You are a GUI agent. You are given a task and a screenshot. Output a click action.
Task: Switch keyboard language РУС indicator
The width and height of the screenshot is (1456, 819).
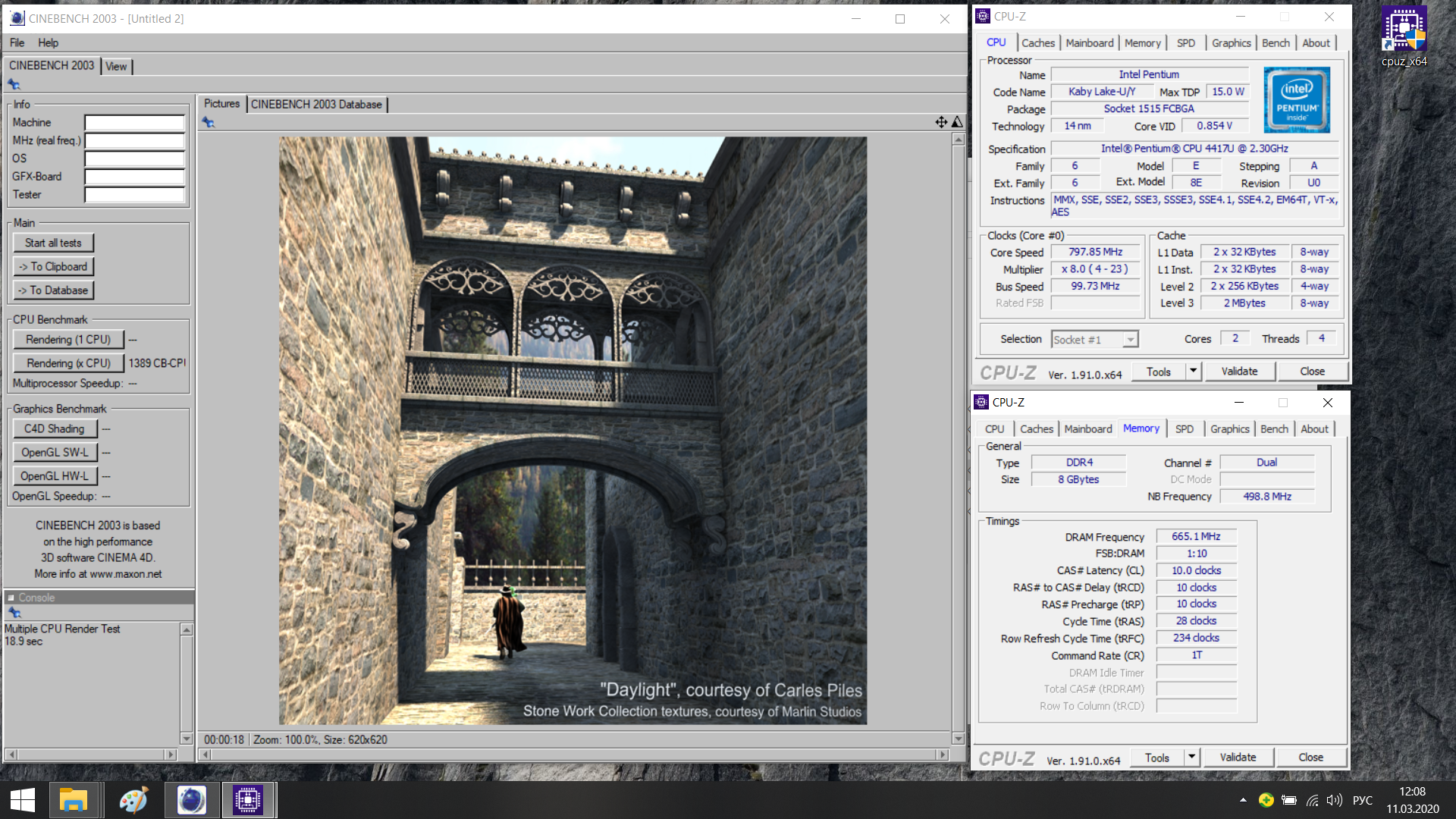tap(1362, 800)
